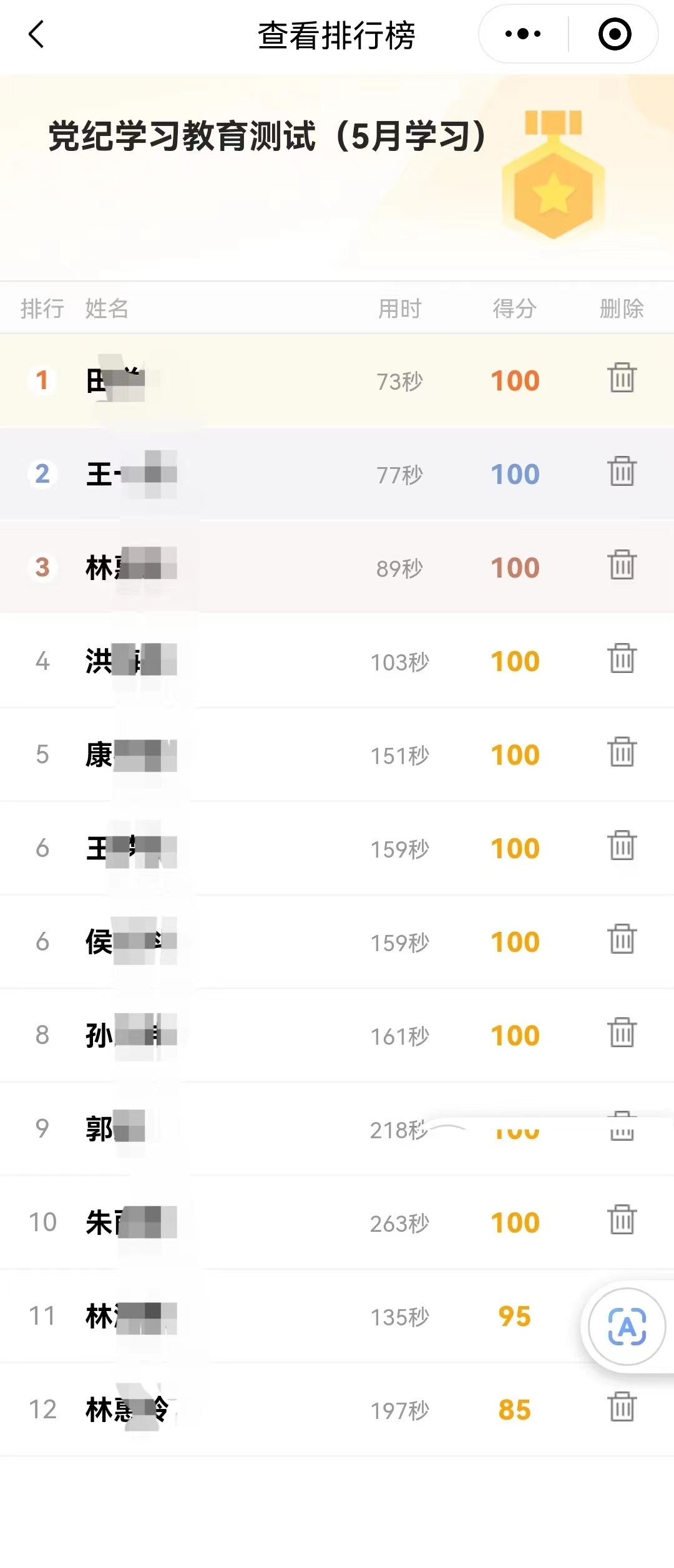
Task: Delete the rank 3 entry (89秒)
Action: coord(622,564)
